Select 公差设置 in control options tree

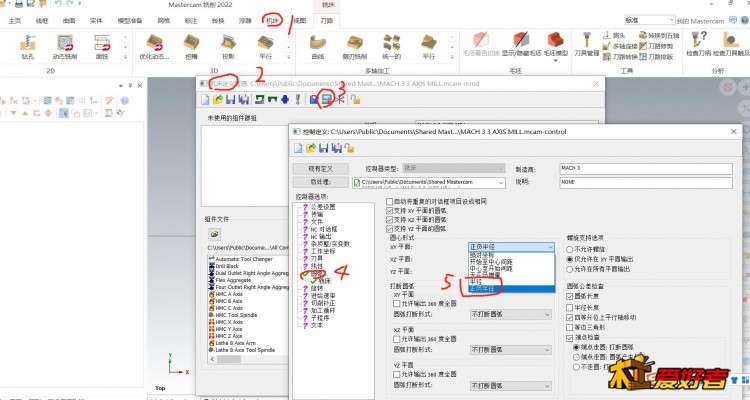coord(323,207)
